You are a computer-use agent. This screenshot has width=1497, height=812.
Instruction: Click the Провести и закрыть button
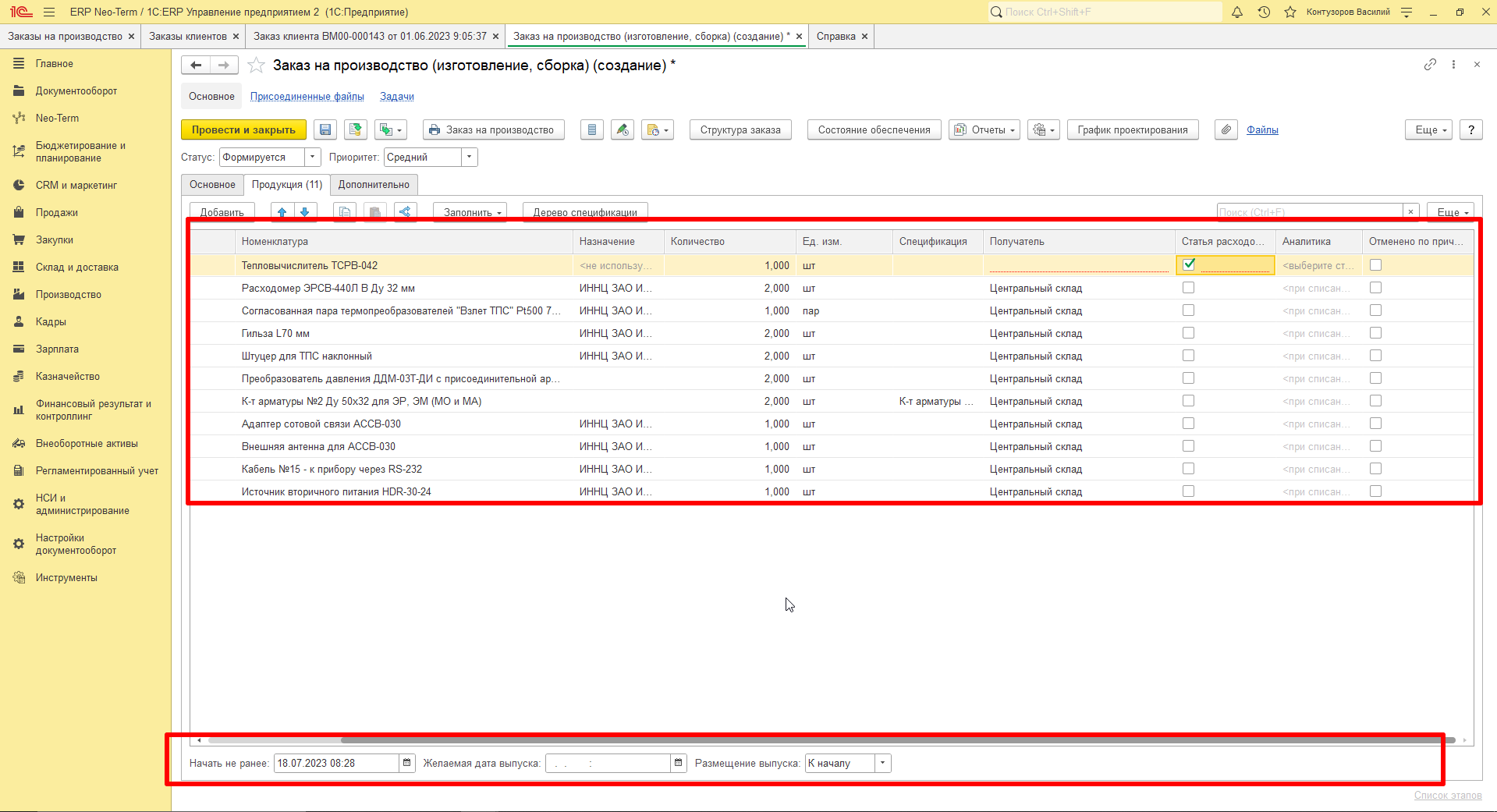(243, 130)
